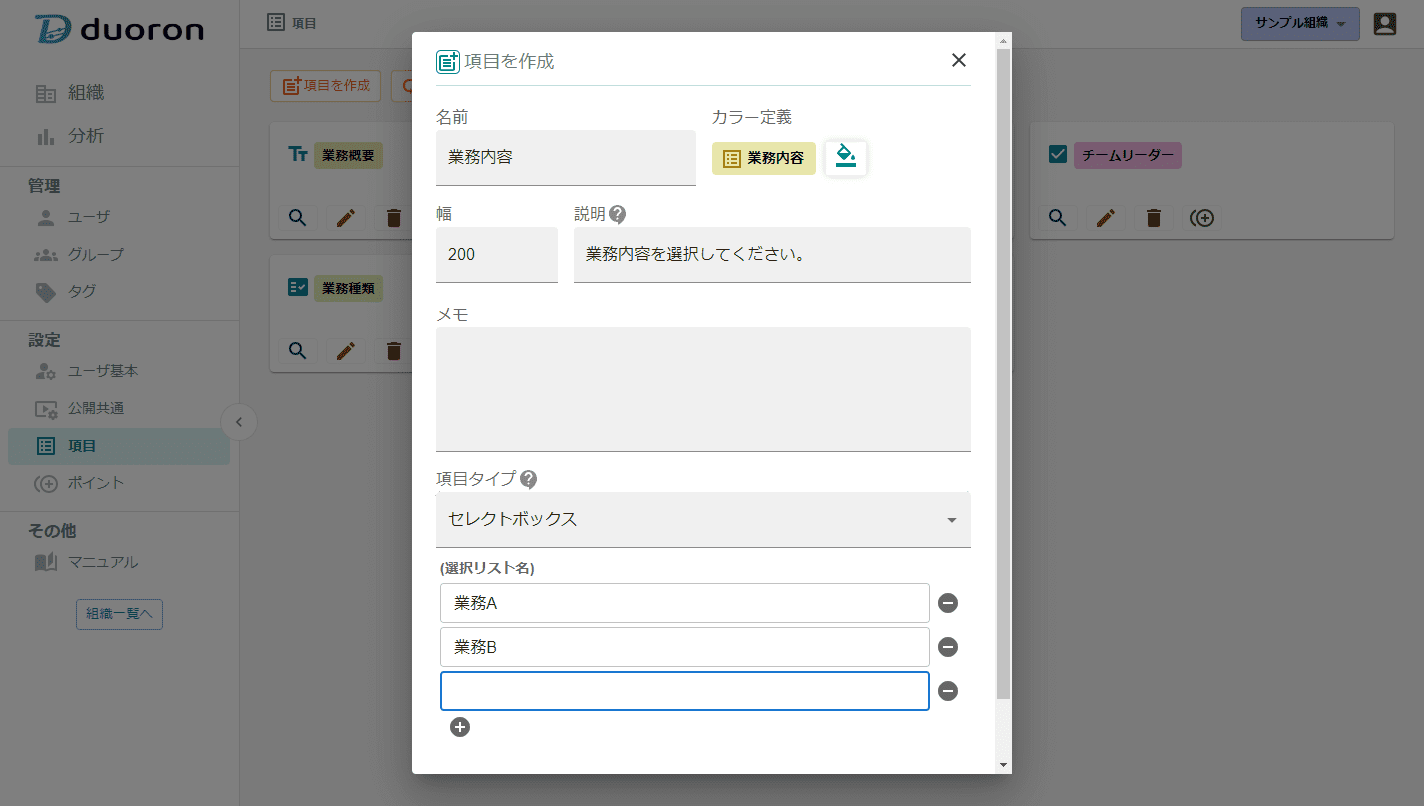Click the paint bucket color definition icon
The width and height of the screenshot is (1424, 806).
coord(846,157)
